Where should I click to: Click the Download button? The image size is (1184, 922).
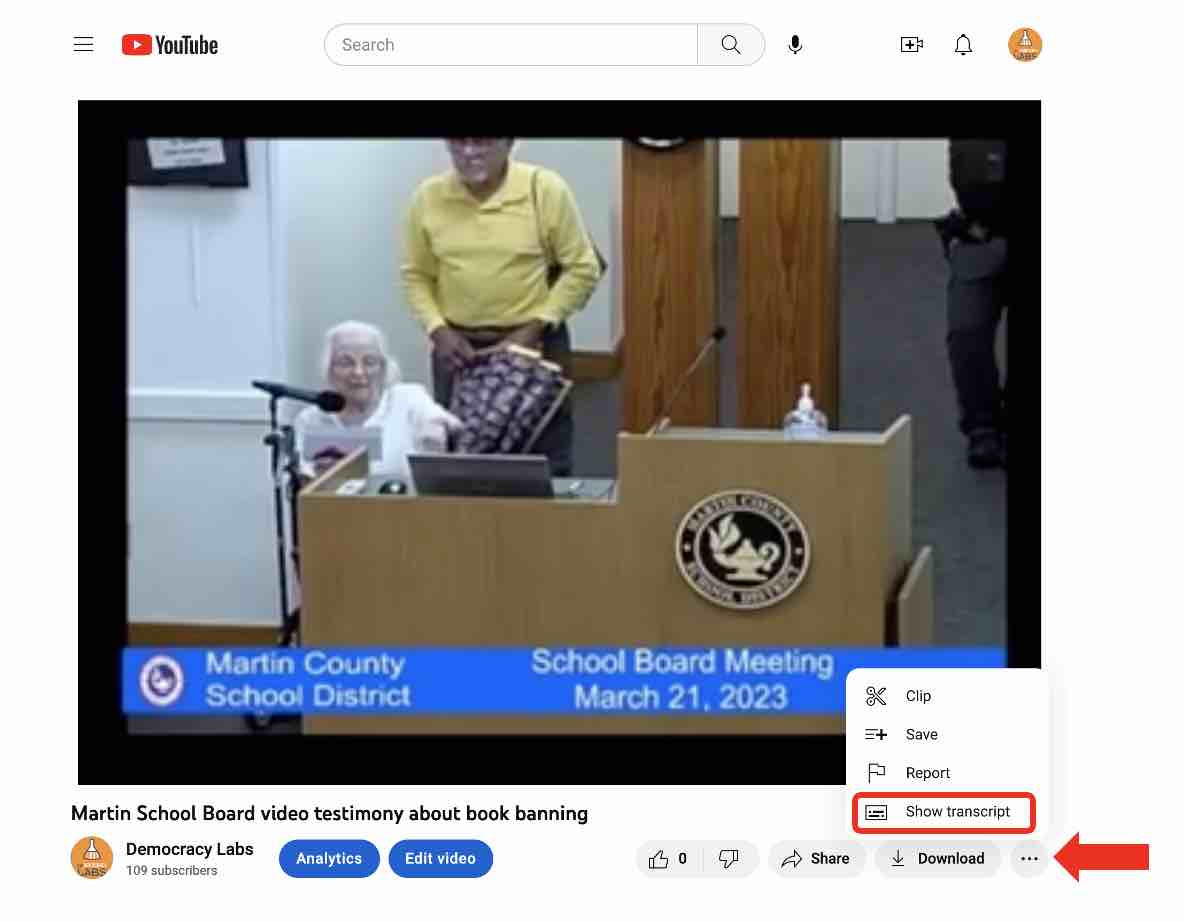tap(937, 859)
